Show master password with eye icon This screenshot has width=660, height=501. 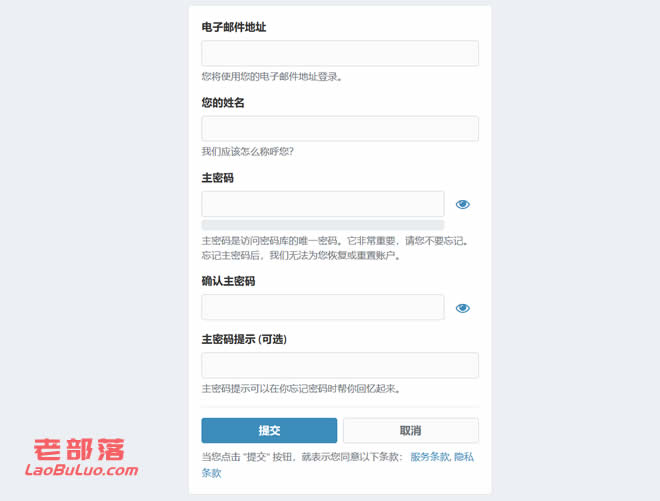coord(463,204)
